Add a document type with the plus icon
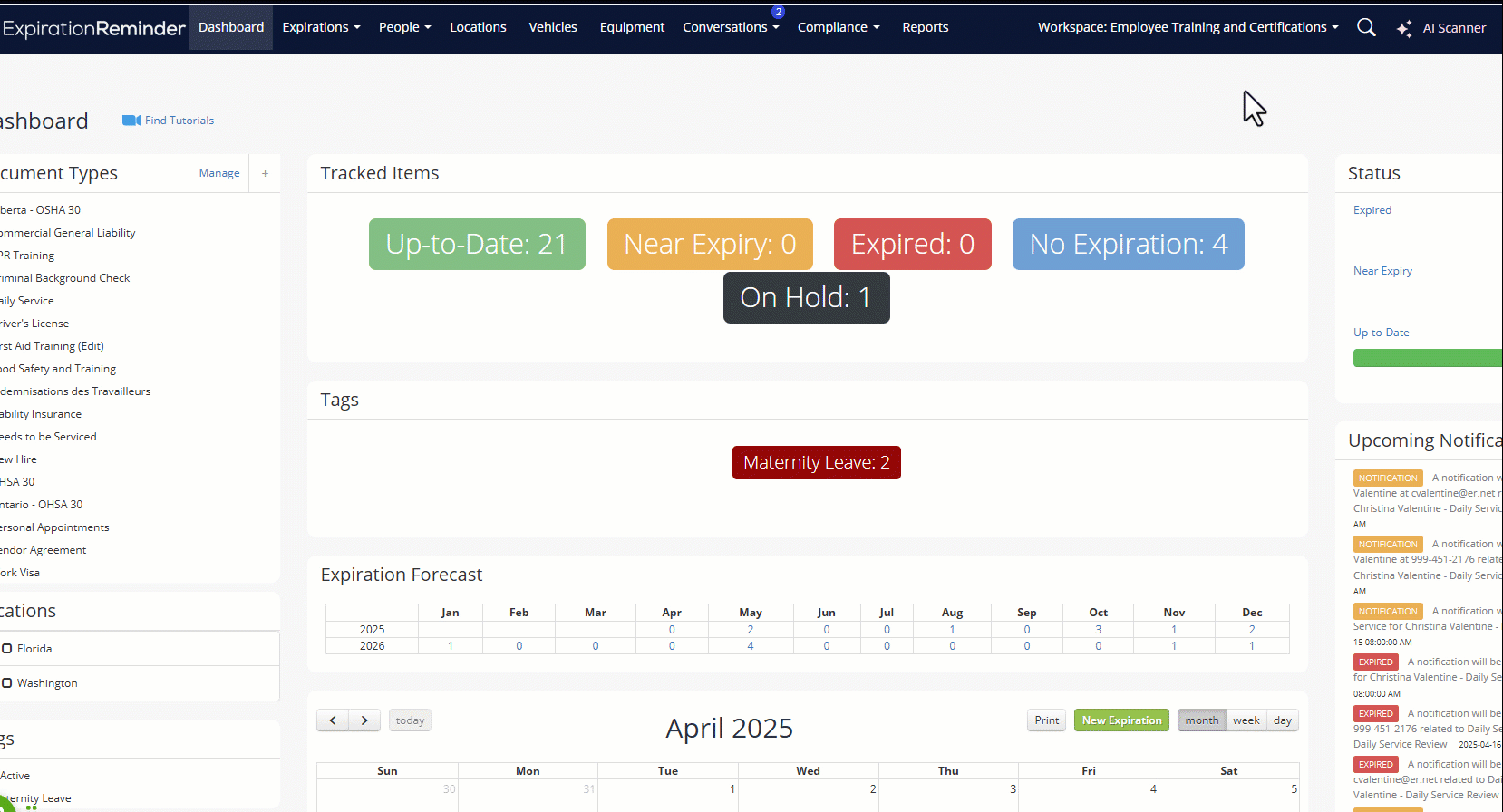Viewport: 1503px width, 812px height. click(x=265, y=173)
